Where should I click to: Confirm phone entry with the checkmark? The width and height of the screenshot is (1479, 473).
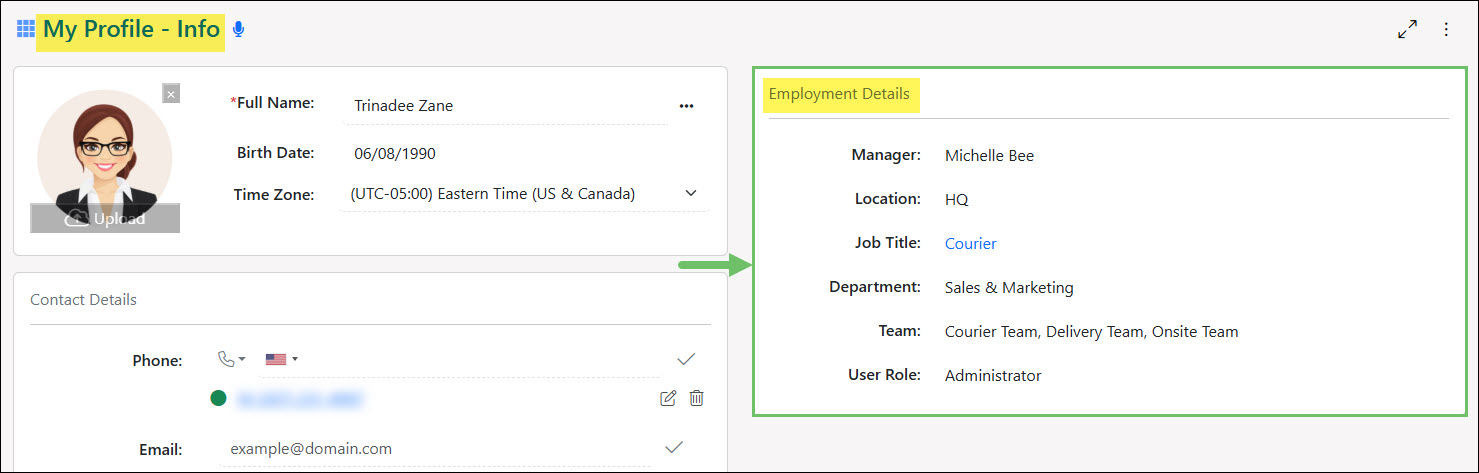click(686, 359)
